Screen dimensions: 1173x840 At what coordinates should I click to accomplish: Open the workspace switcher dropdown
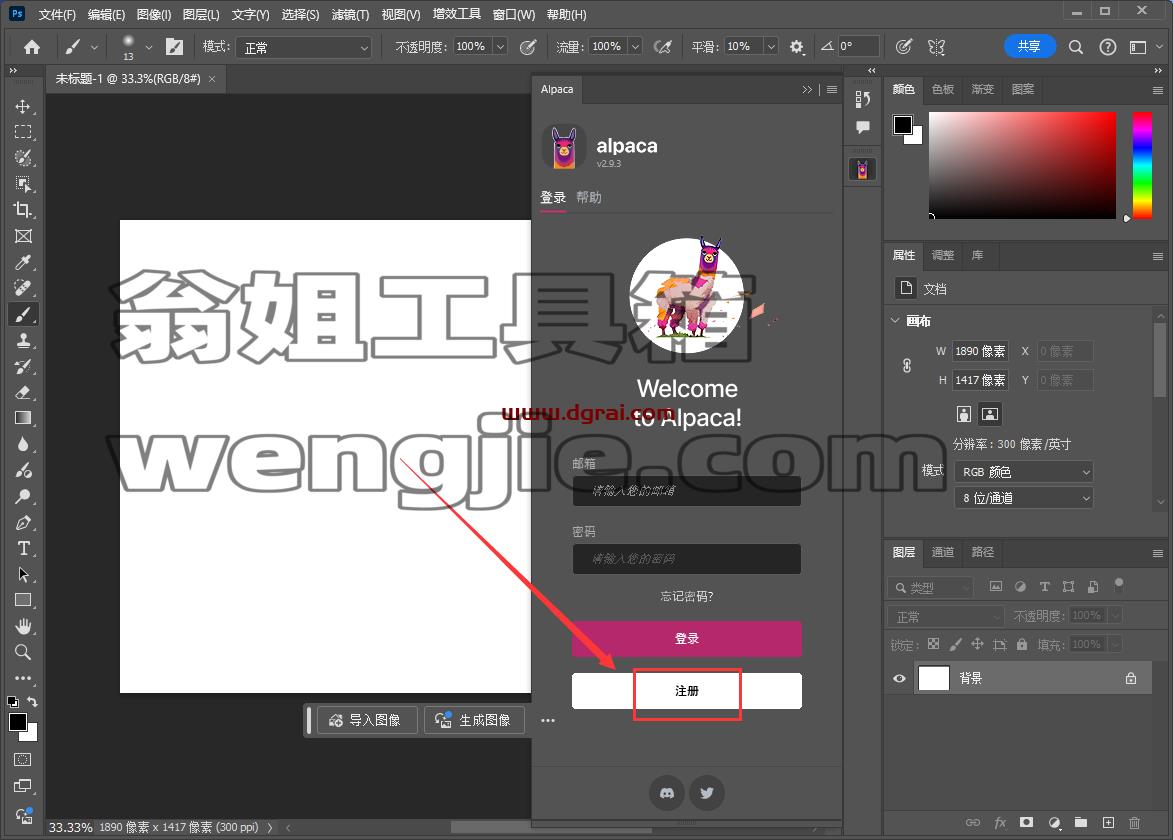coord(1144,47)
